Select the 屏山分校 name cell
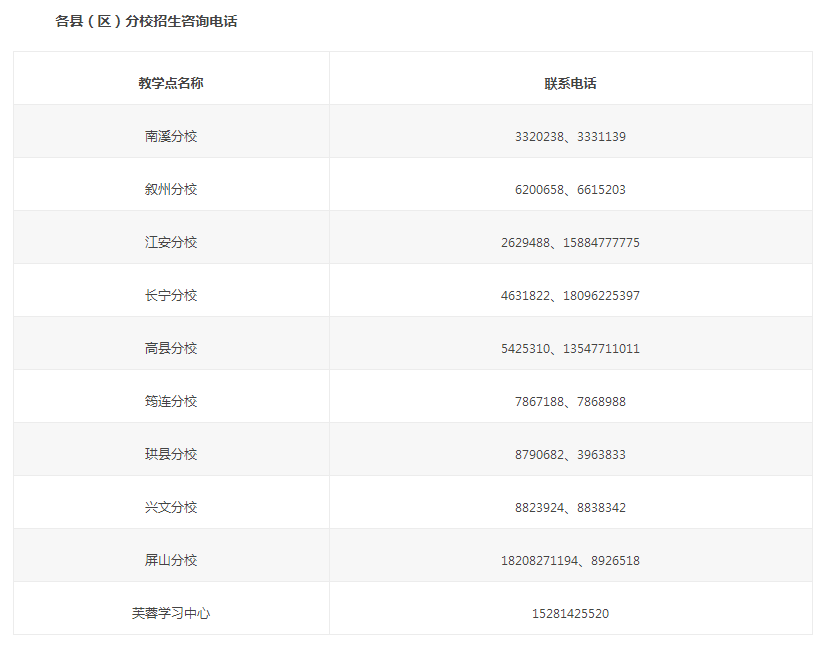 coord(171,560)
